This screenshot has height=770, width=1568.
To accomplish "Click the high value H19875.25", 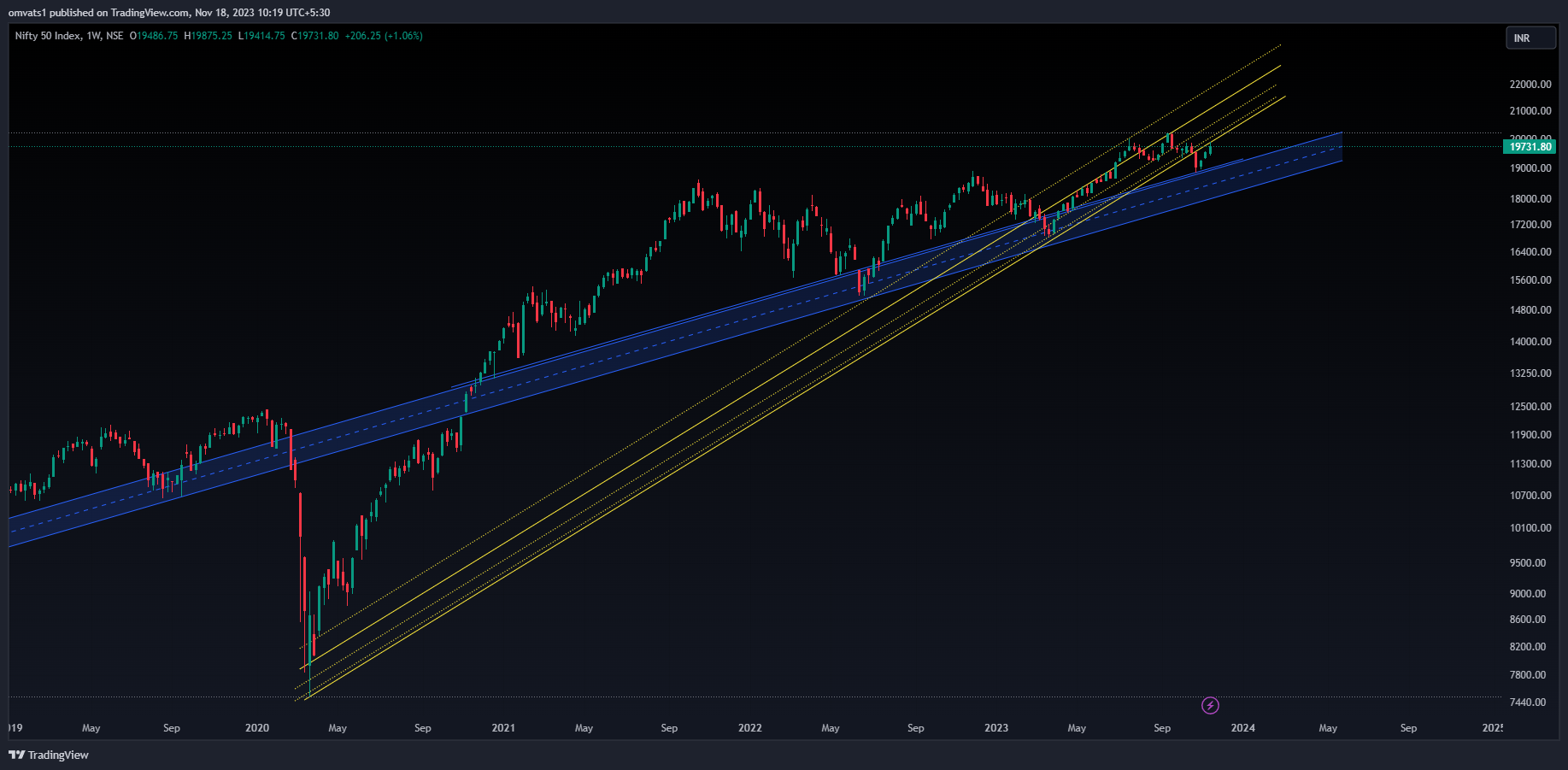I will [x=208, y=36].
